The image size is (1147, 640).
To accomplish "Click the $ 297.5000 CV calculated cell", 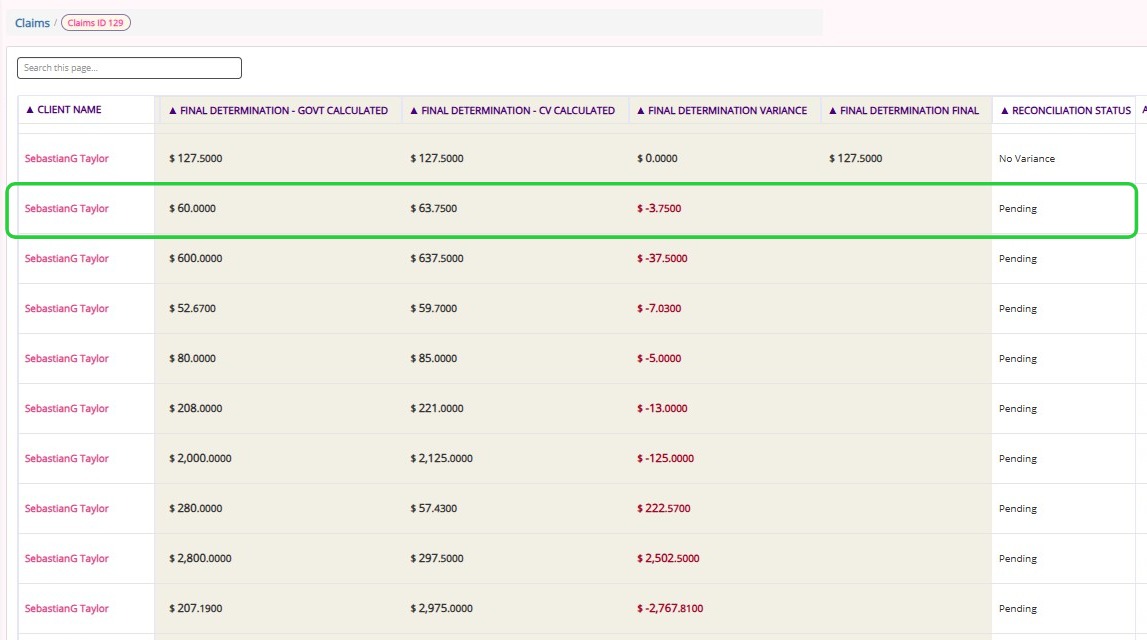I will coord(437,558).
